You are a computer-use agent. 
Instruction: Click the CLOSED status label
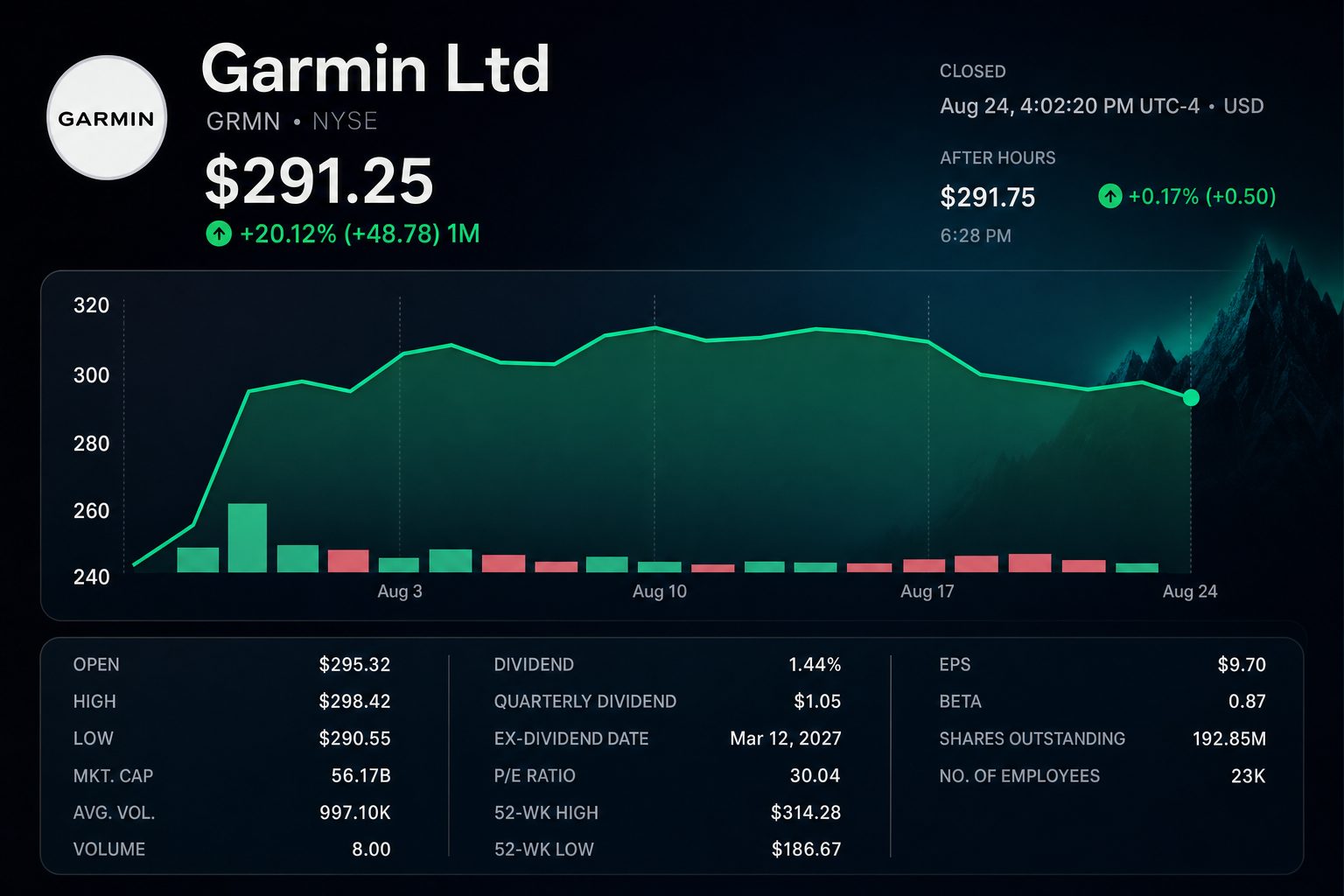pyautogui.click(x=973, y=72)
